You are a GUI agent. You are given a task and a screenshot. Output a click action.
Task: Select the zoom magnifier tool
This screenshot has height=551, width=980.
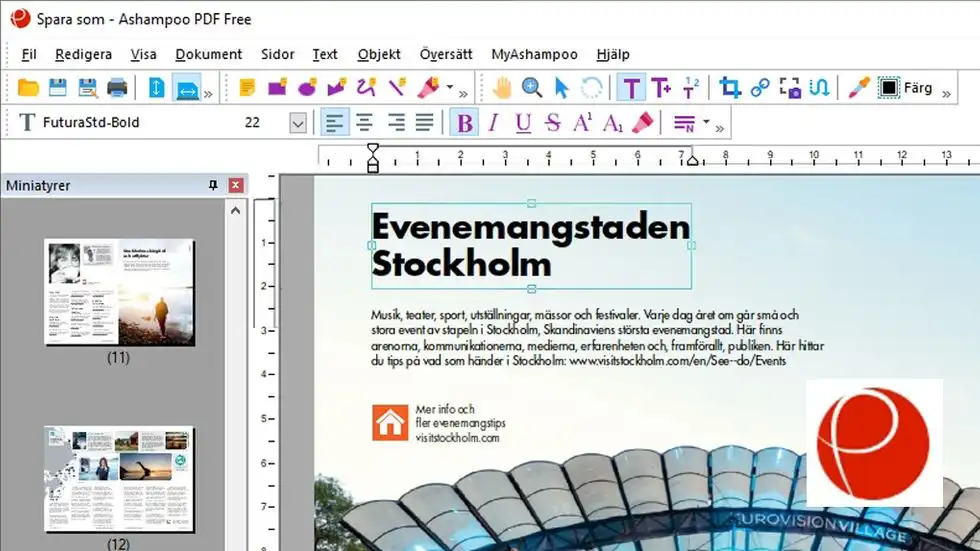531,88
